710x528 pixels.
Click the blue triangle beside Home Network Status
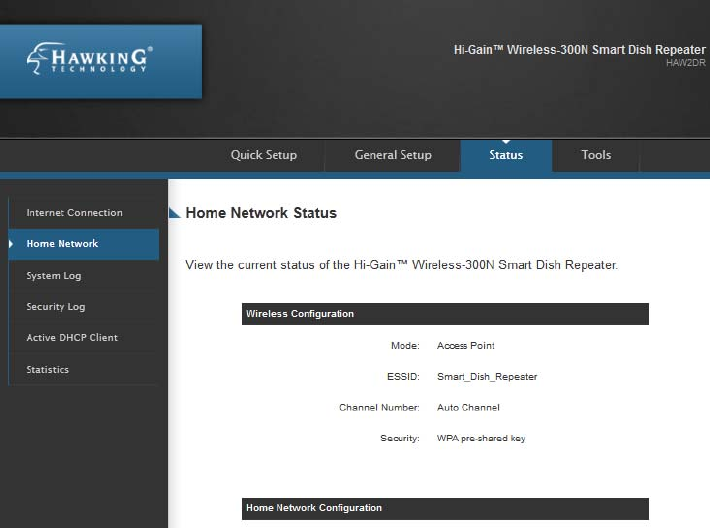coord(174,212)
